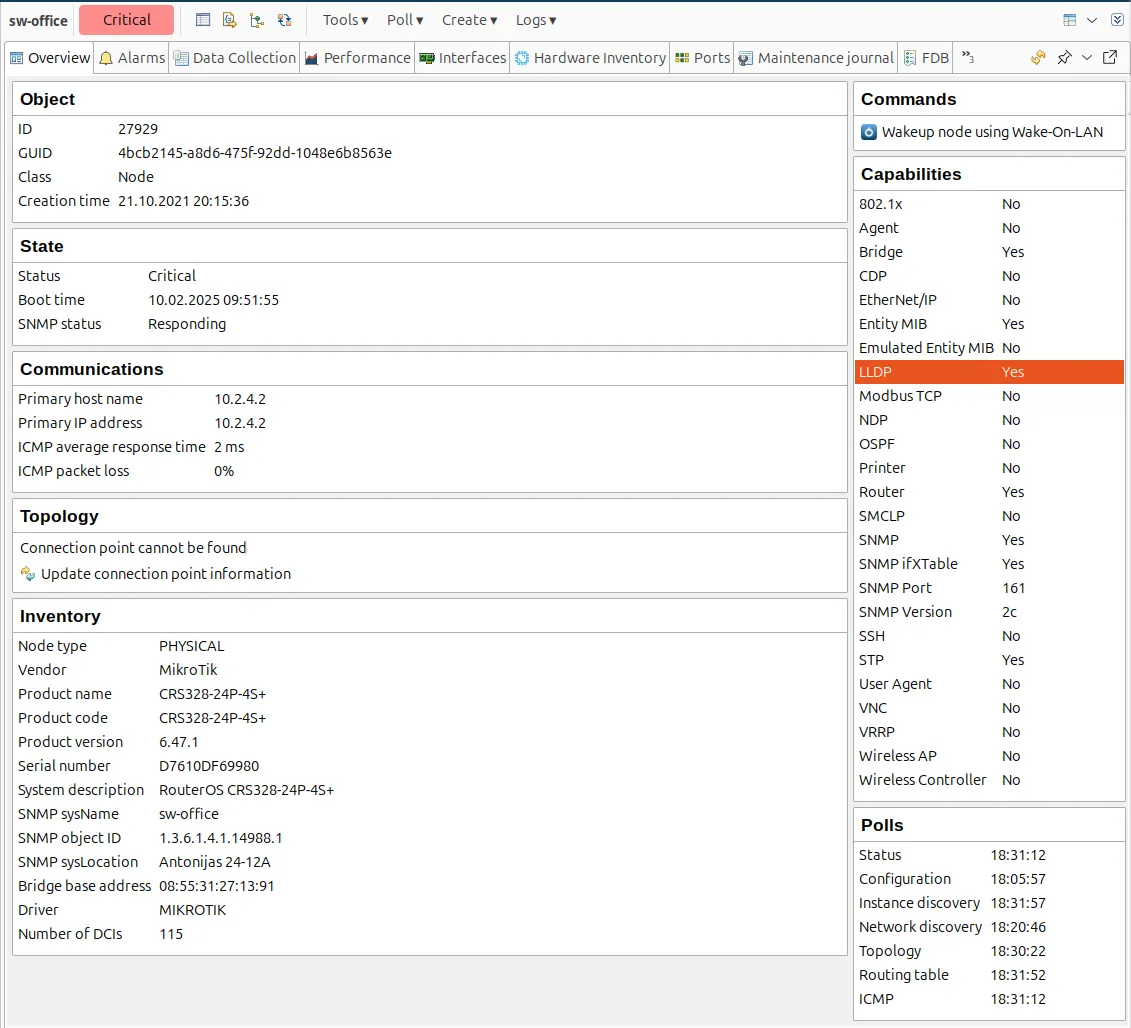
Task: Click Wakeup node using Wake-On-LAN
Action: [x=975, y=132]
